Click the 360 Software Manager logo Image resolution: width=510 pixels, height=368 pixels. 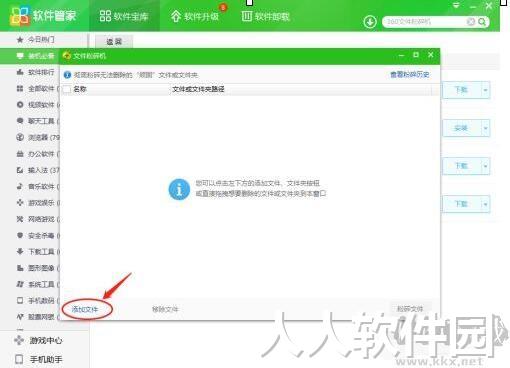click(19, 16)
